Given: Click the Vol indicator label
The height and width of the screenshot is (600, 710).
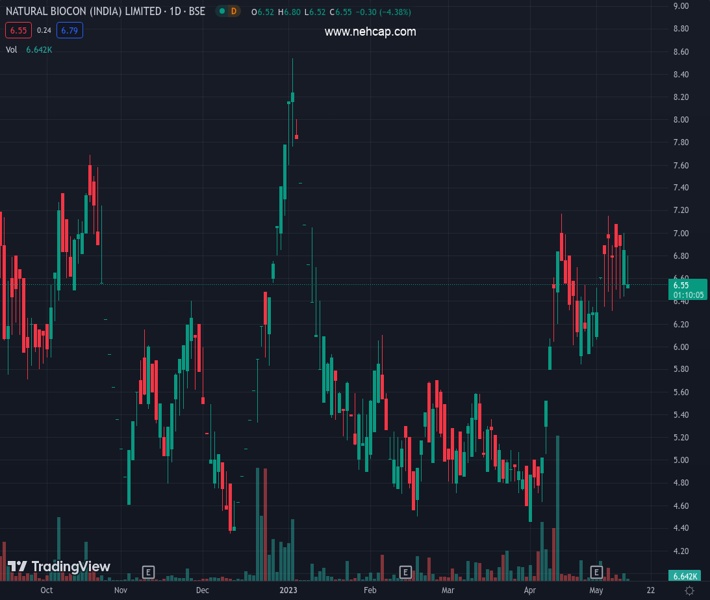Looking at the screenshot, I should tap(12, 49).
